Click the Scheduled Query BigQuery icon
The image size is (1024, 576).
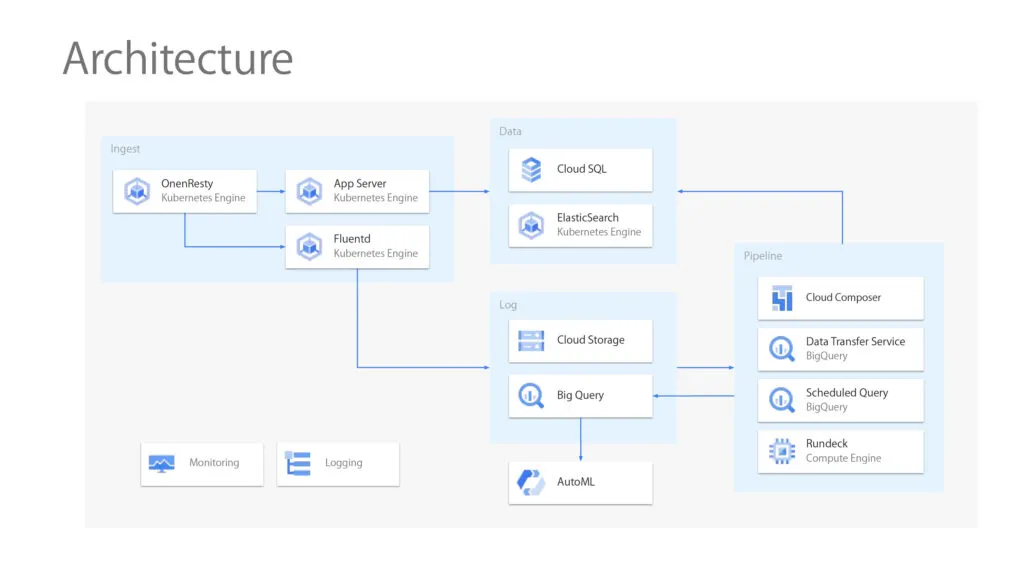coord(782,400)
